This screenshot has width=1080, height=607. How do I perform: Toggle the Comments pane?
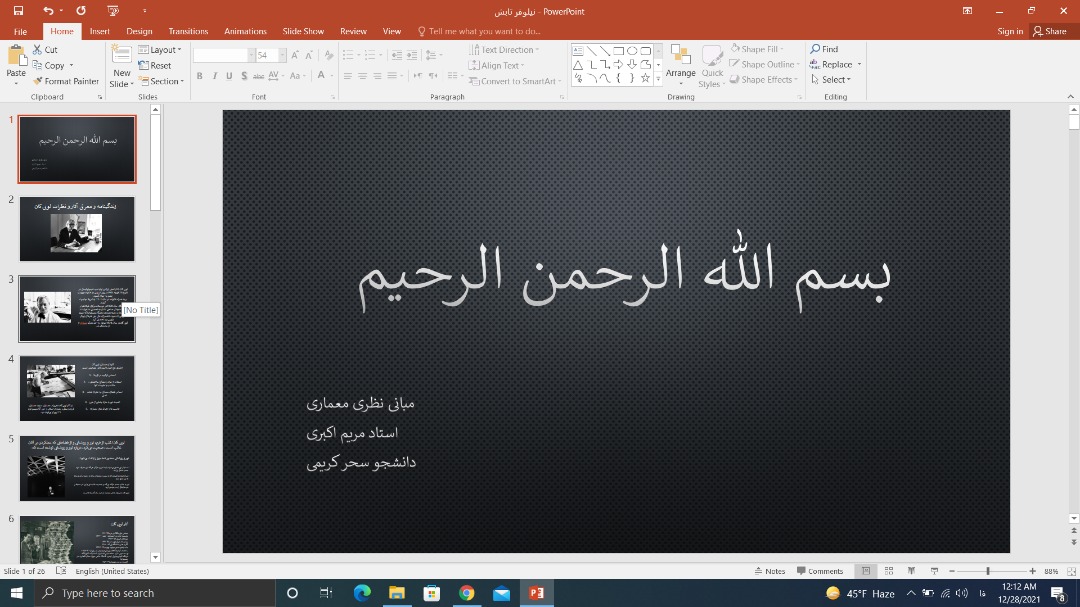pyautogui.click(x=820, y=571)
